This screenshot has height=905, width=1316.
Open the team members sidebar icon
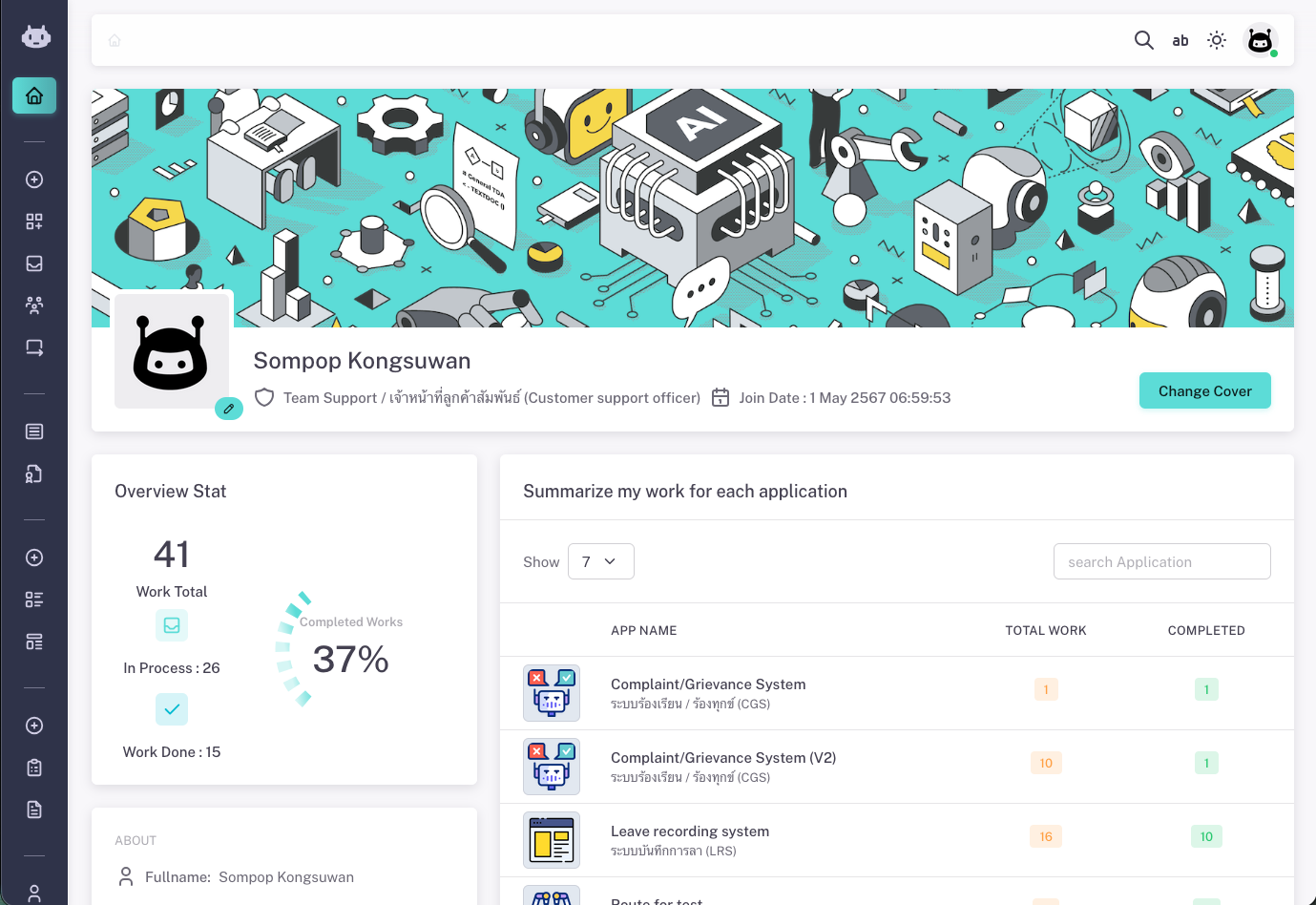click(x=34, y=305)
